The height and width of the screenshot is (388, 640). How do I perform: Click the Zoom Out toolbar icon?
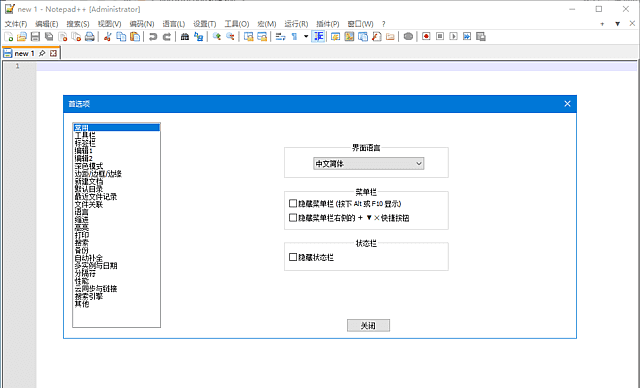[230, 37]
